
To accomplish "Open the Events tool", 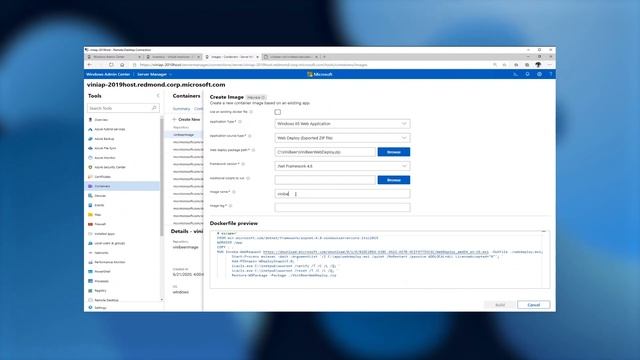I will 122,205.
